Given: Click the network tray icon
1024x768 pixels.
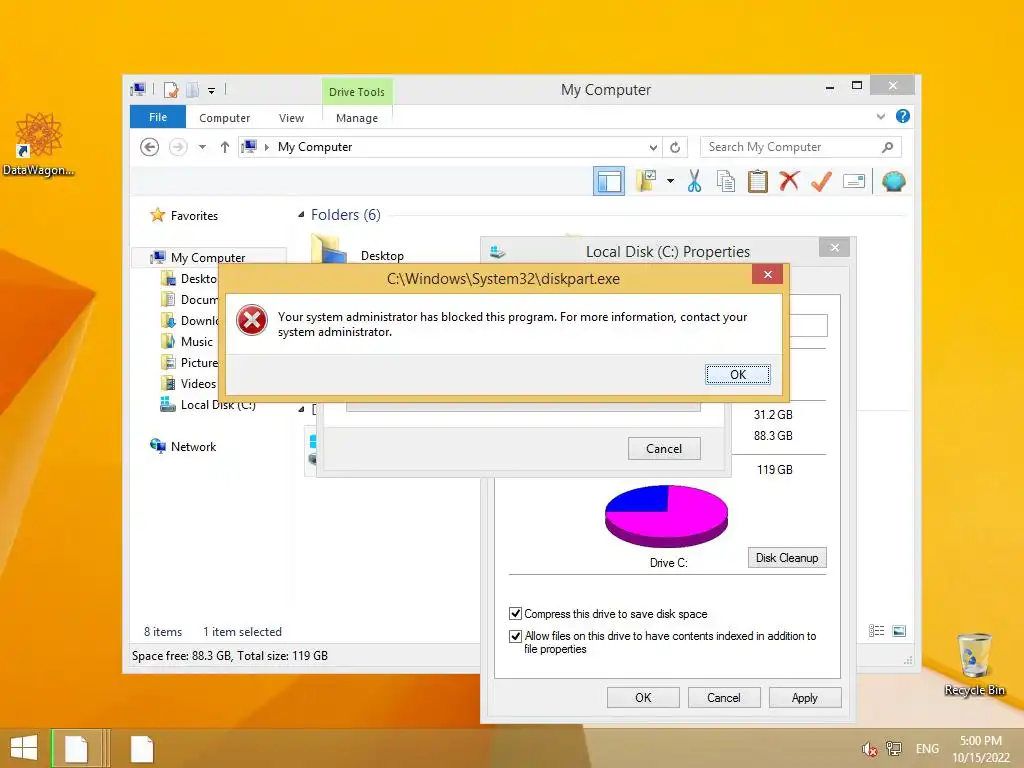Looking at the screenshot, I should (x=893, y=749).
